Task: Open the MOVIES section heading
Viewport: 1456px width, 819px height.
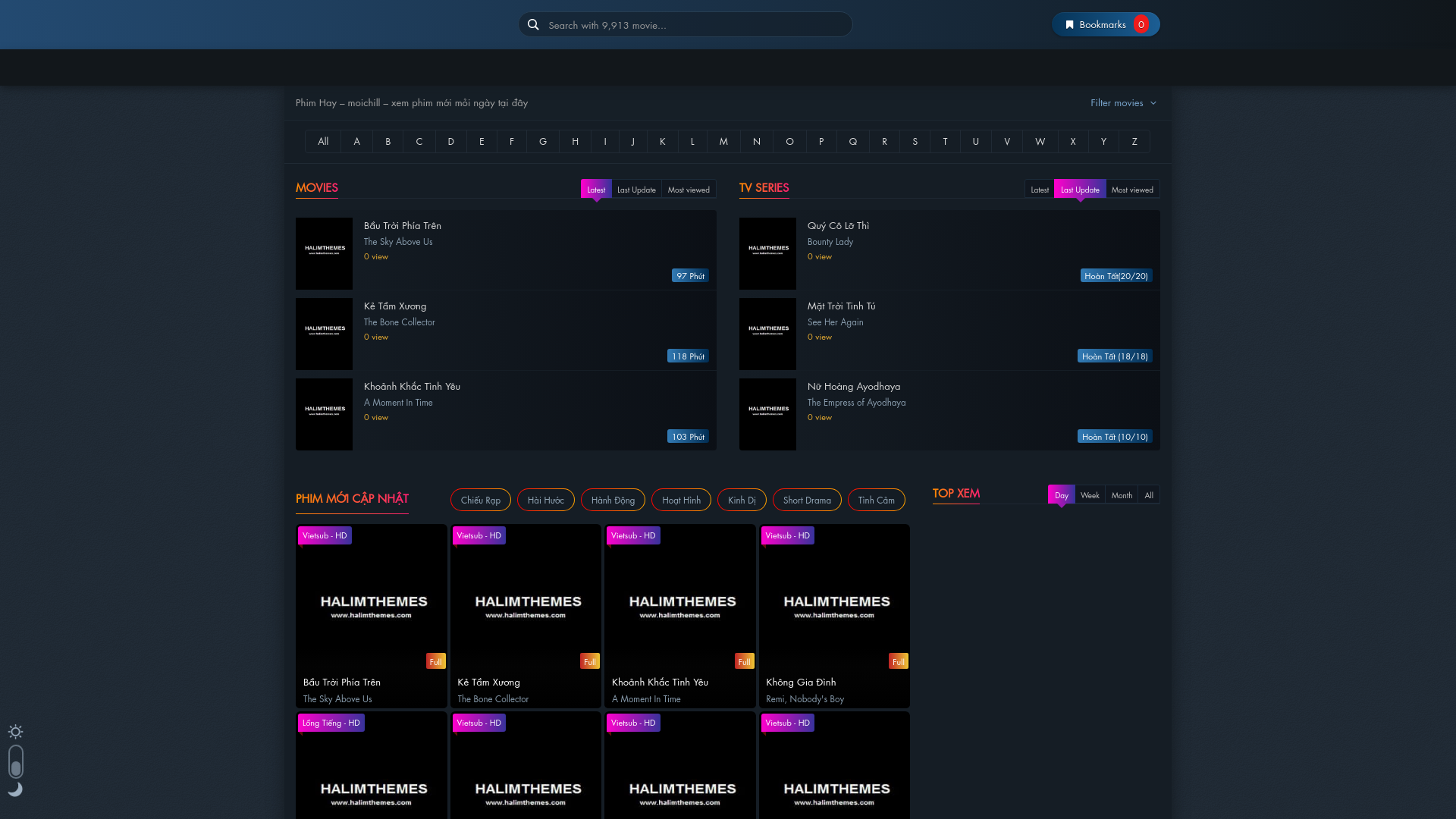Action: tap(317, 188)
